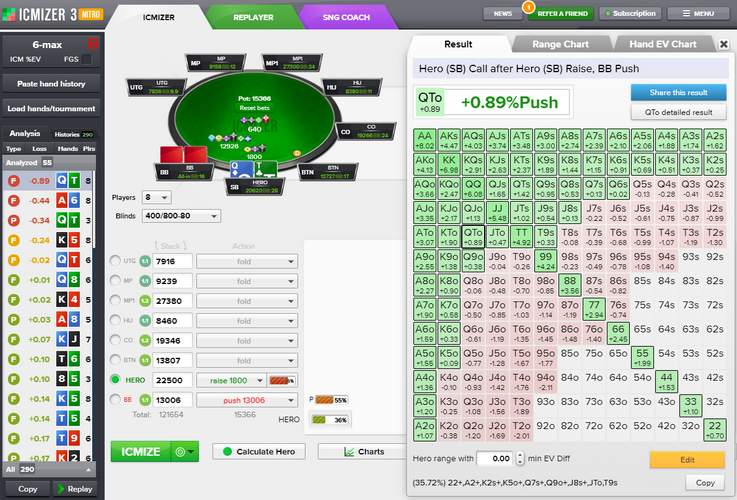Image resolution: width=737 pixels, height=500 pixels.
Task: Click the BB red face-down cards
Action: coord(183,155)
